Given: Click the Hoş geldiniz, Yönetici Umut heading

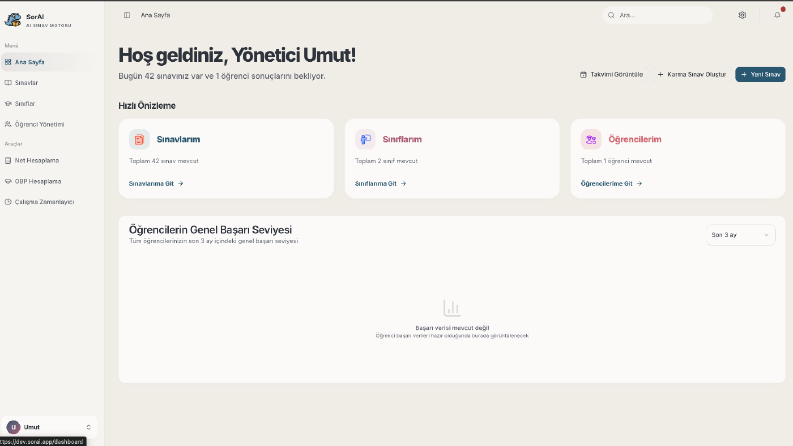Looking at the screenshot, I should (x=237, y=55).
